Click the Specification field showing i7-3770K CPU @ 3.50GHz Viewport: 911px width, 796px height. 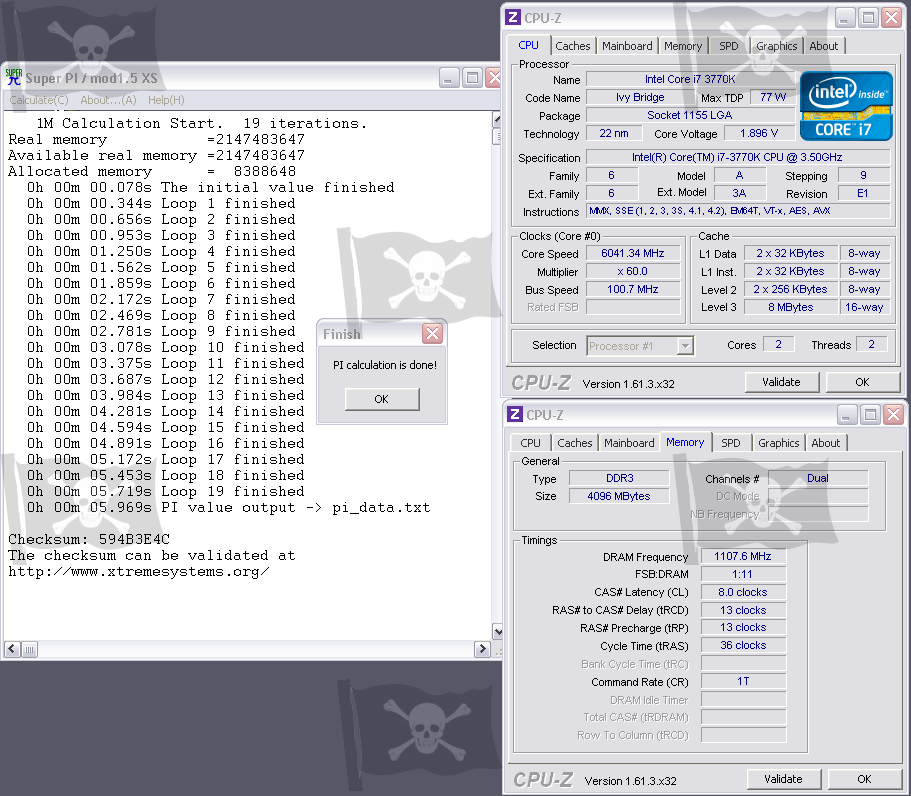click(x=738, y=157)
